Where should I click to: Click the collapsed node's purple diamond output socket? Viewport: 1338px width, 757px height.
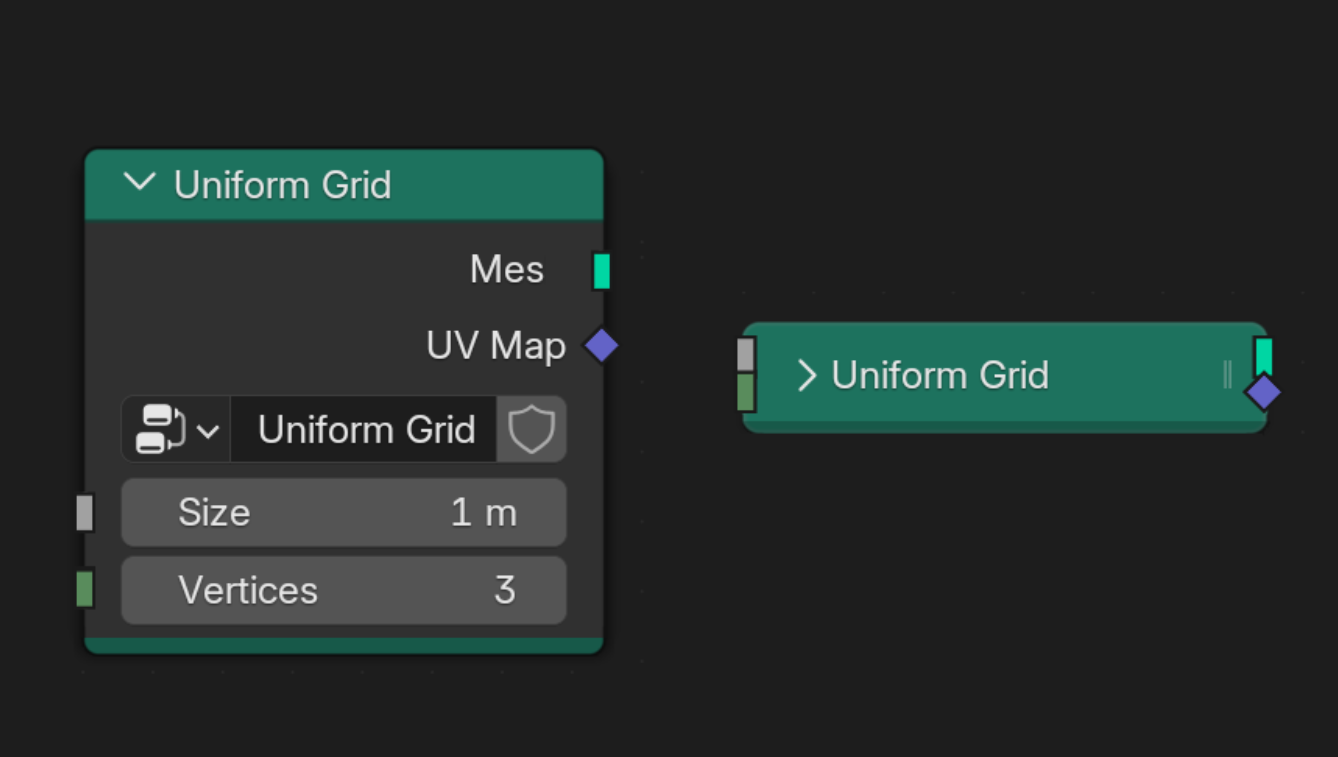click(1264, 392)
